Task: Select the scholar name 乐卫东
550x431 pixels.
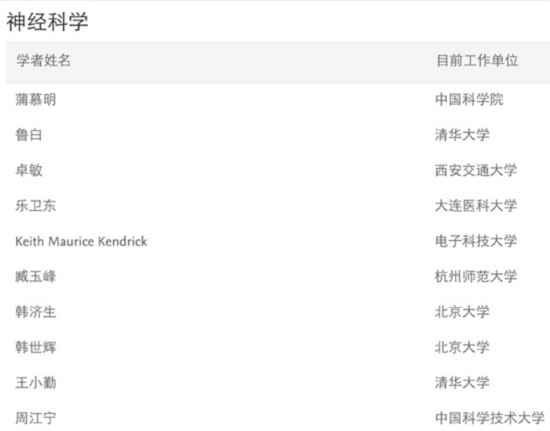Action: pos(36,206)
